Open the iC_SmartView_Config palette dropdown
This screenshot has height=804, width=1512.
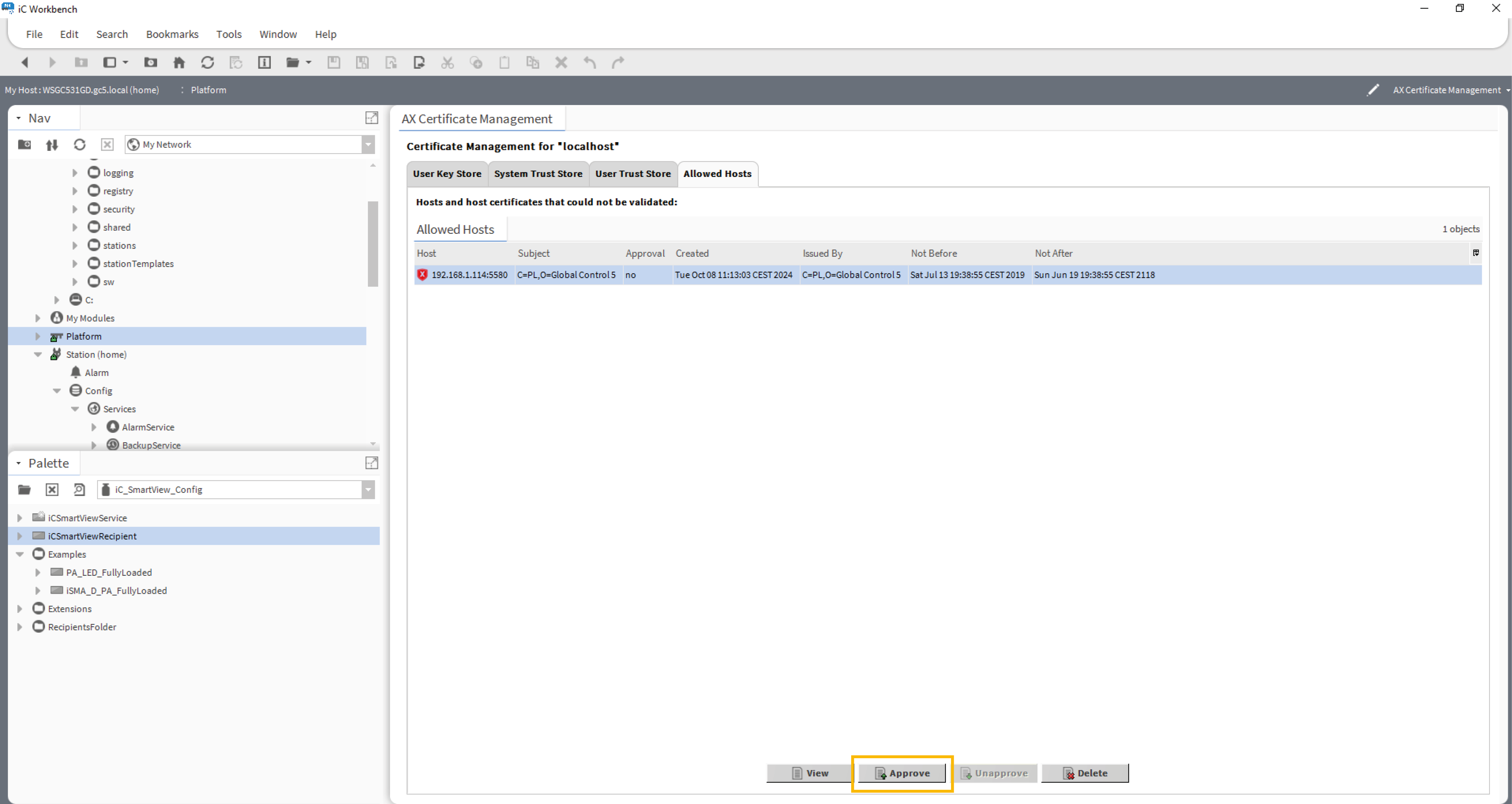click(368, 489)
